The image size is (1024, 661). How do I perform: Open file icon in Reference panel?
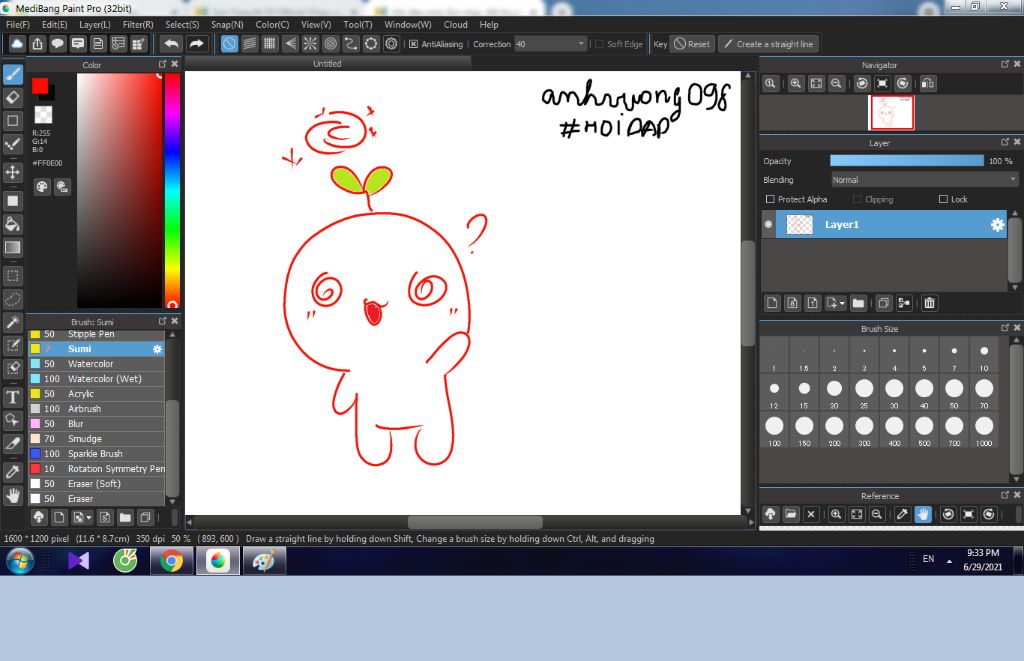(x=790, y=514)
